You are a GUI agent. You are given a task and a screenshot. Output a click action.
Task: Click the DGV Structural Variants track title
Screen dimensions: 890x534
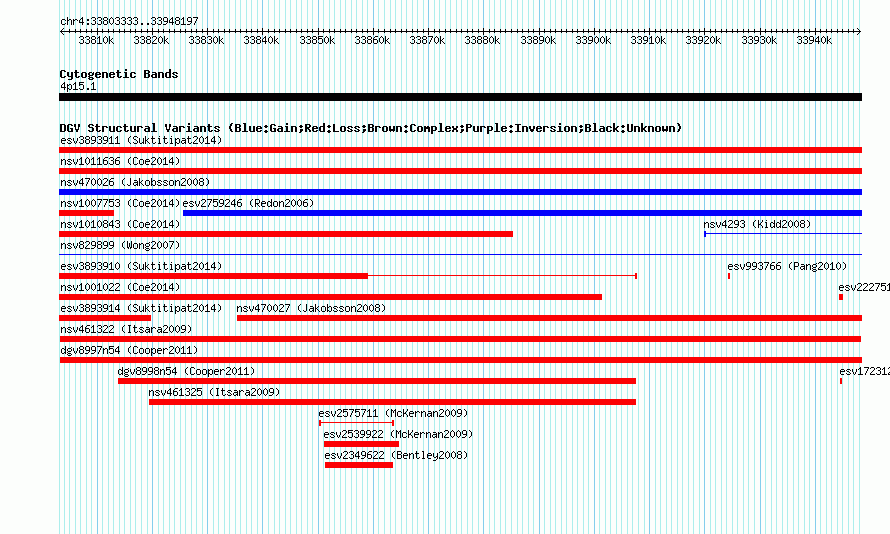371,128
